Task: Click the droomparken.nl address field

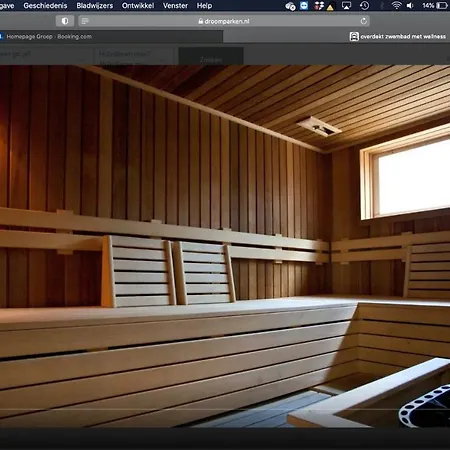Action: [224, 21]
